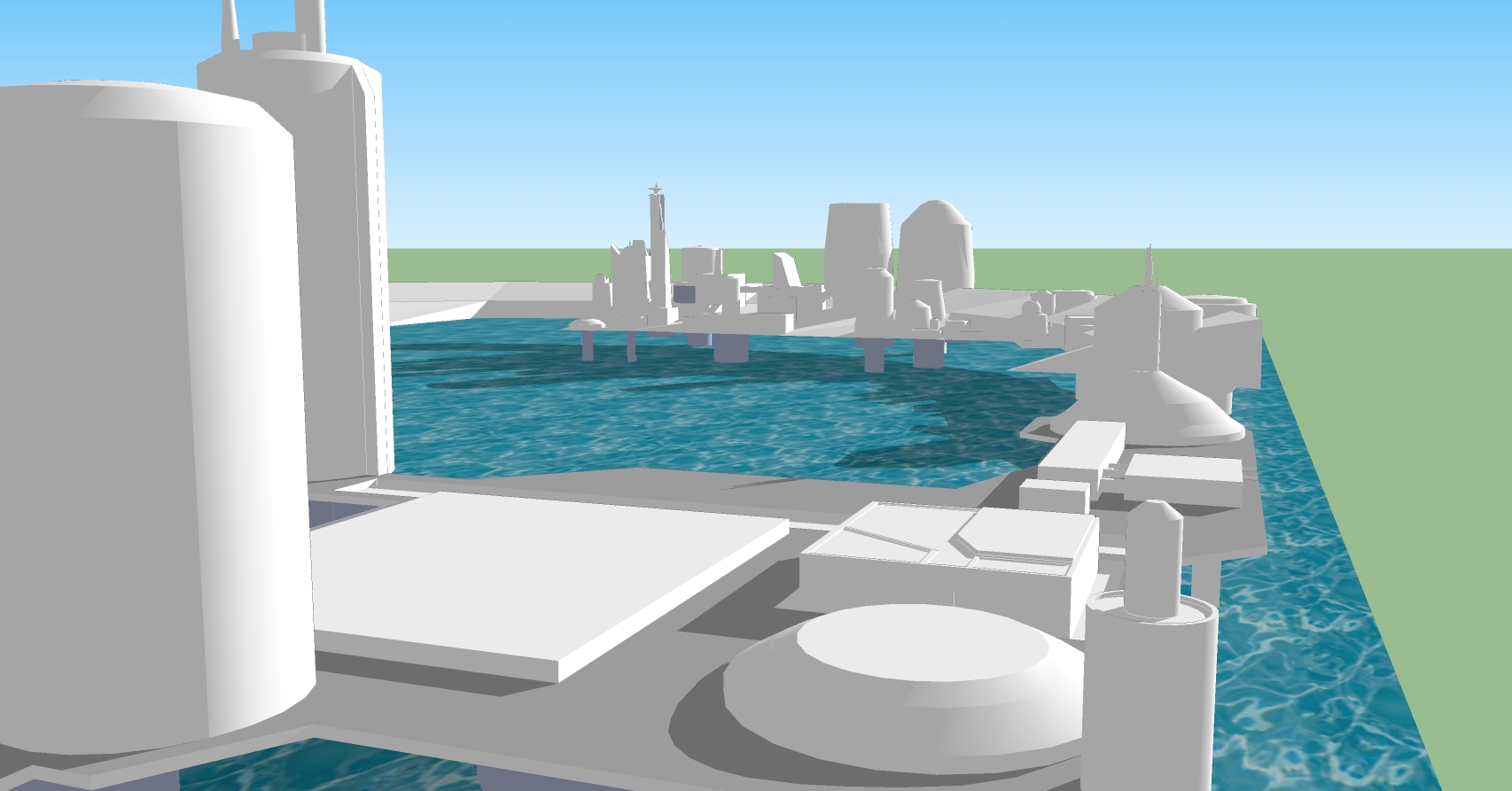This screenshot has width=1512, height=791.
Task: Click the mushroom-shaped platform on the water
Action: pyautogui.click(x=585, y=325)
